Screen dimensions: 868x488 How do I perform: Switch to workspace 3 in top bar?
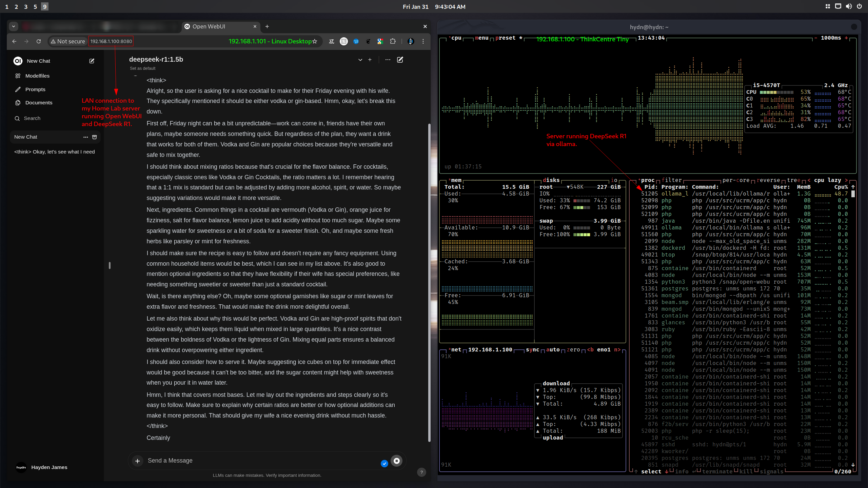click(25, 7)
